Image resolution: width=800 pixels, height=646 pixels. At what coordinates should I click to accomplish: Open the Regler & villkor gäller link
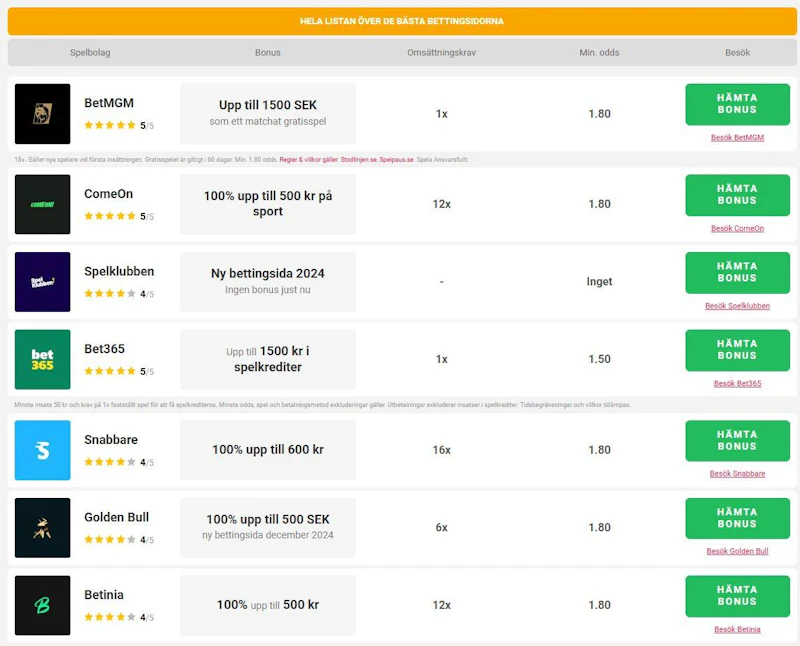(x=308, y=159)
